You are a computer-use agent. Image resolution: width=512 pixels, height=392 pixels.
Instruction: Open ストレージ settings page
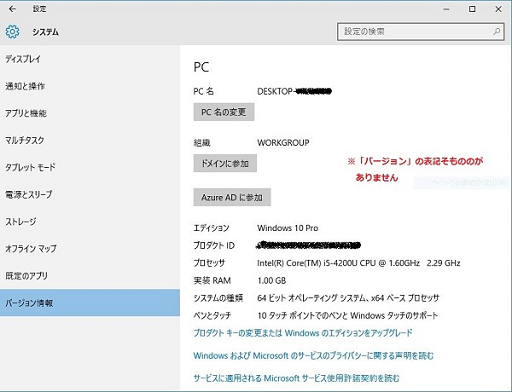[x=90, y=222]
